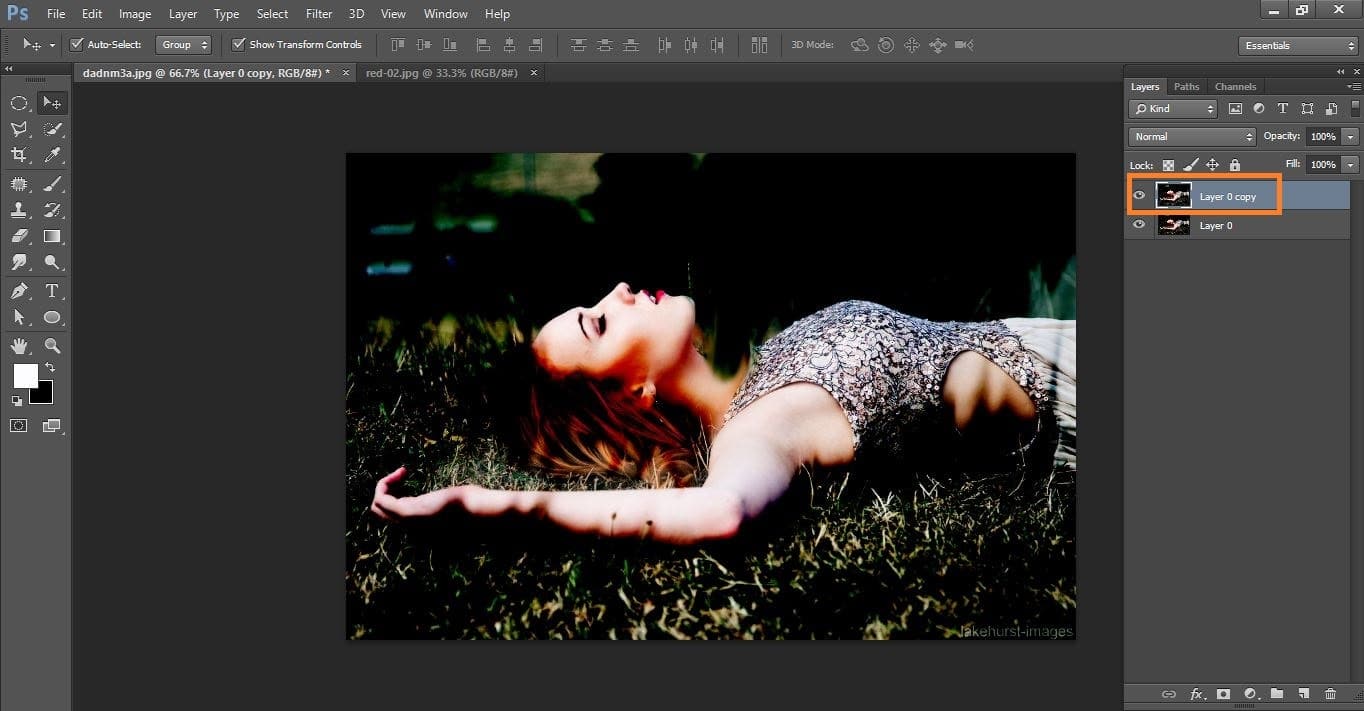Switch to the red-02.jpg document tab

(x=442, y=73)
